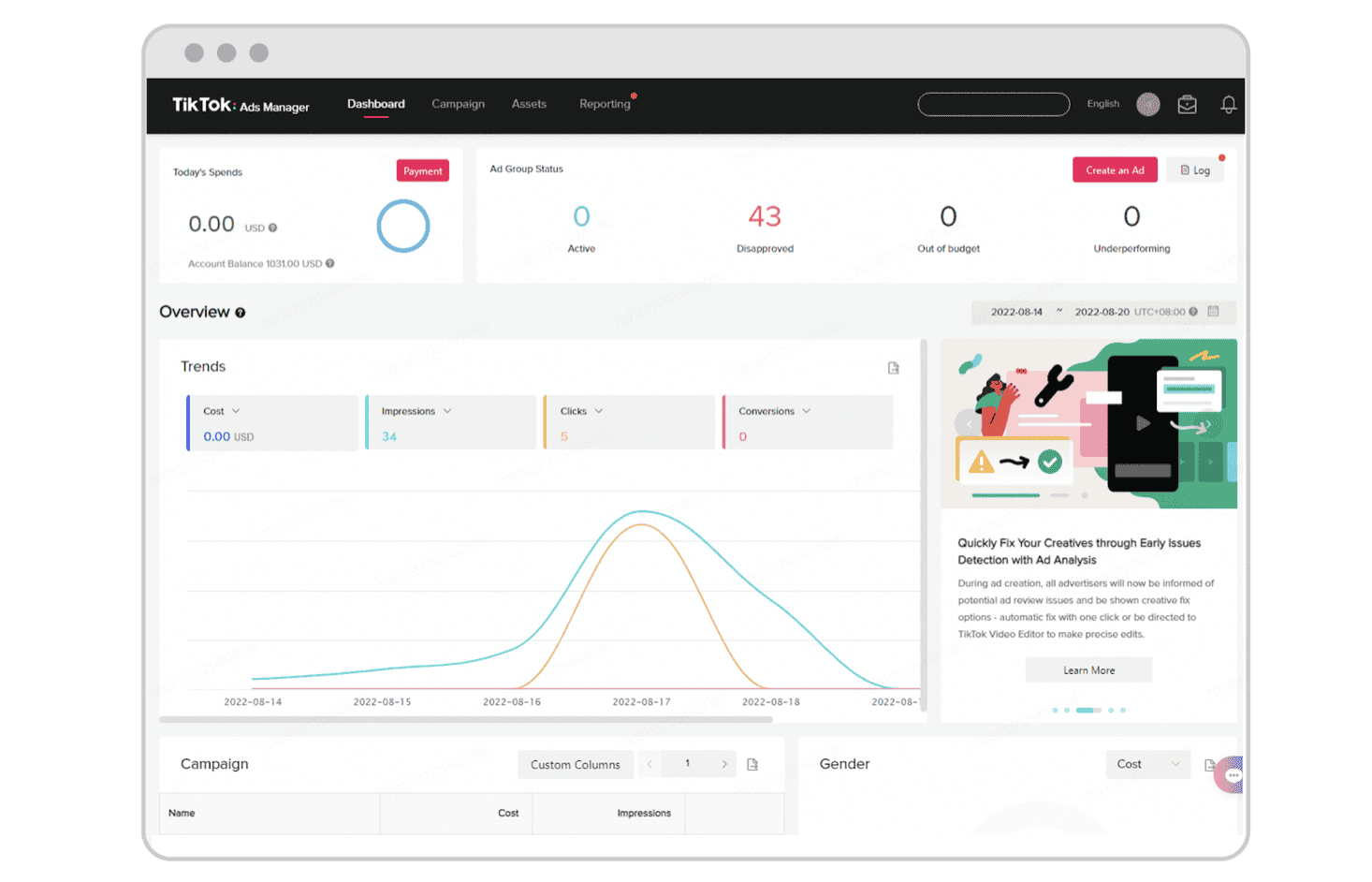Export the Campaign table

[752, 764]
